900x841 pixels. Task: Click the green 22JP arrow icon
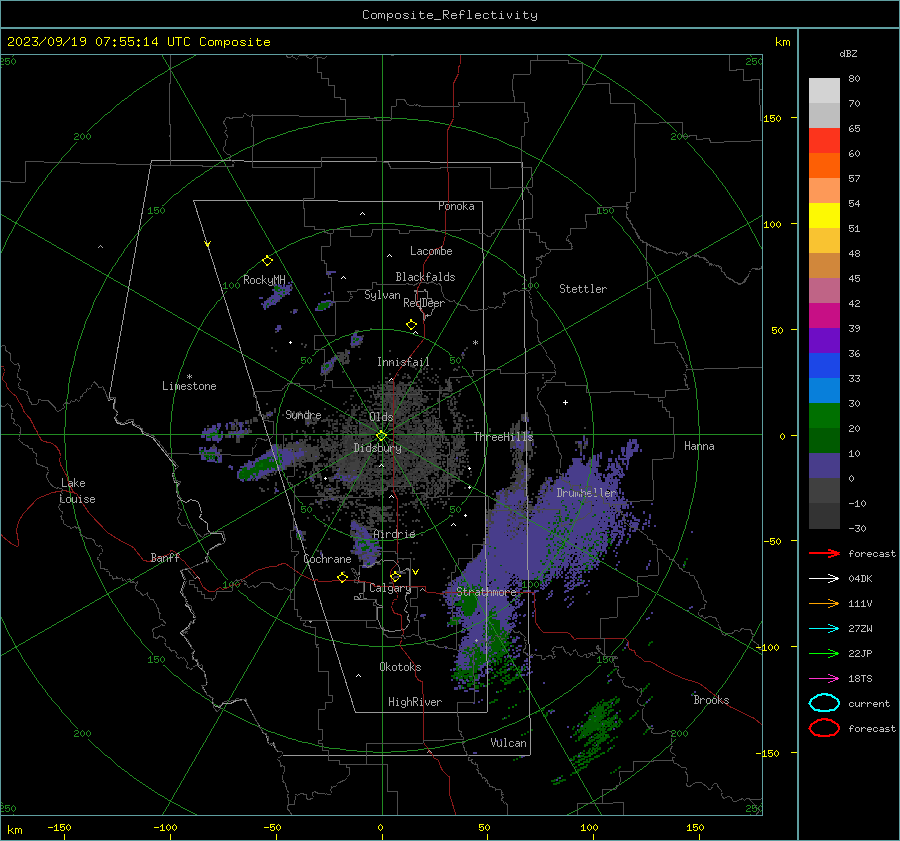pos(824,653)
